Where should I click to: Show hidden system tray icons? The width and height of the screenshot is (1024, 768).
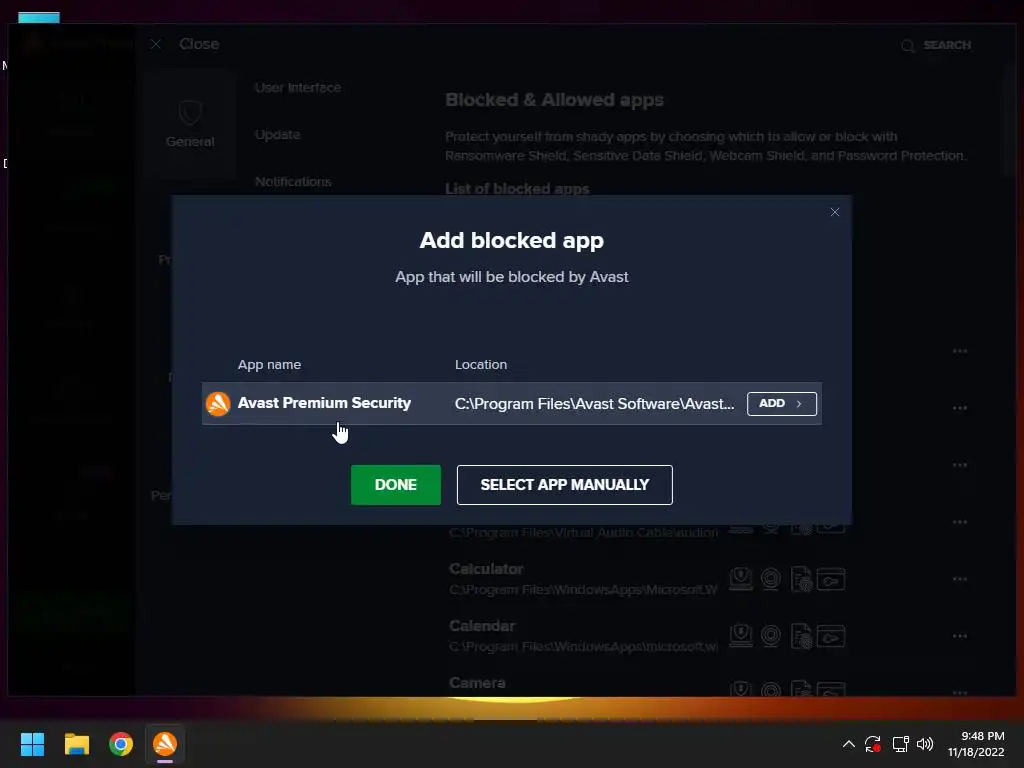[848, 744]
